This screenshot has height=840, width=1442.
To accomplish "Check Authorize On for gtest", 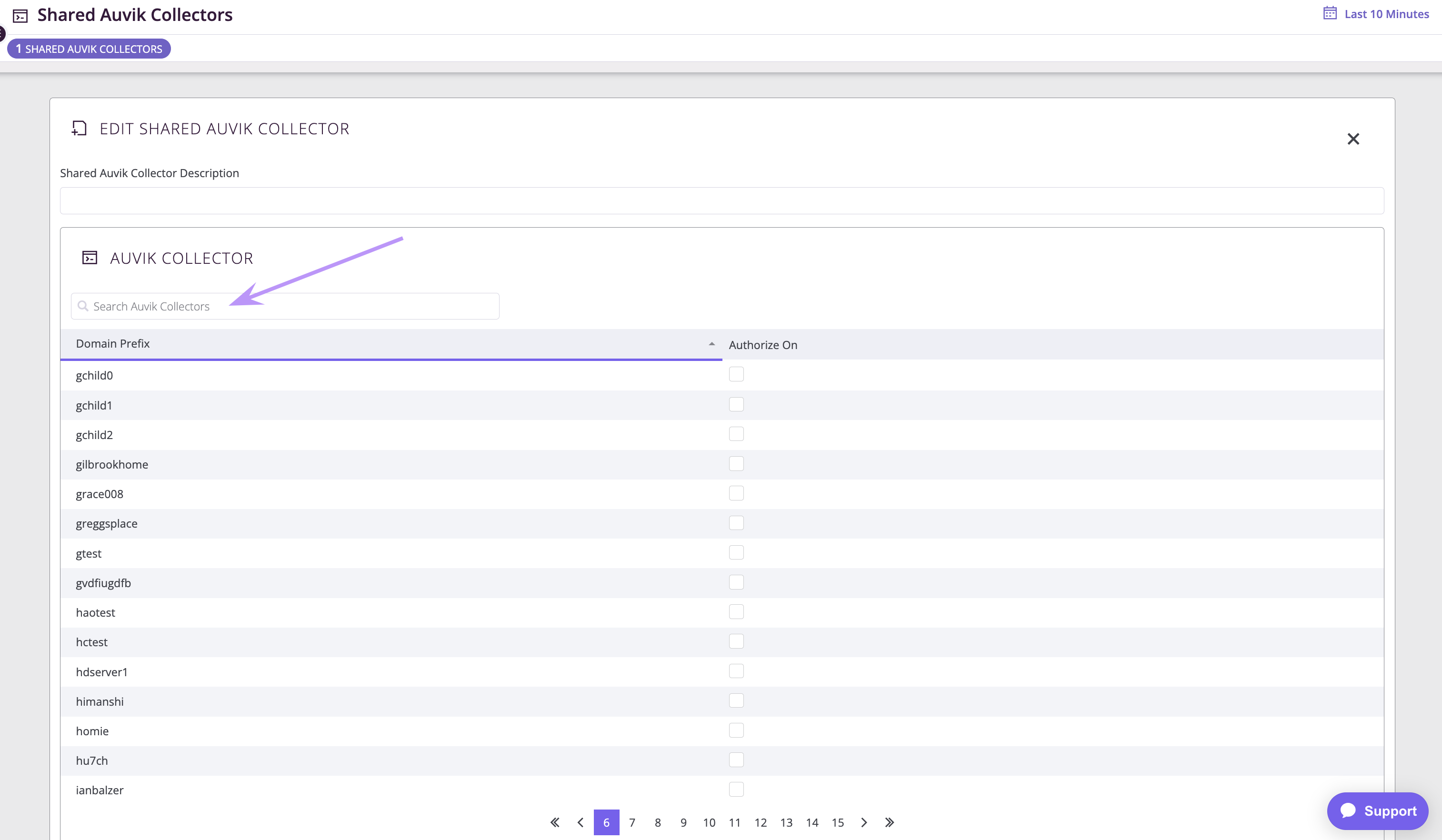I will (x=736, y=553).
